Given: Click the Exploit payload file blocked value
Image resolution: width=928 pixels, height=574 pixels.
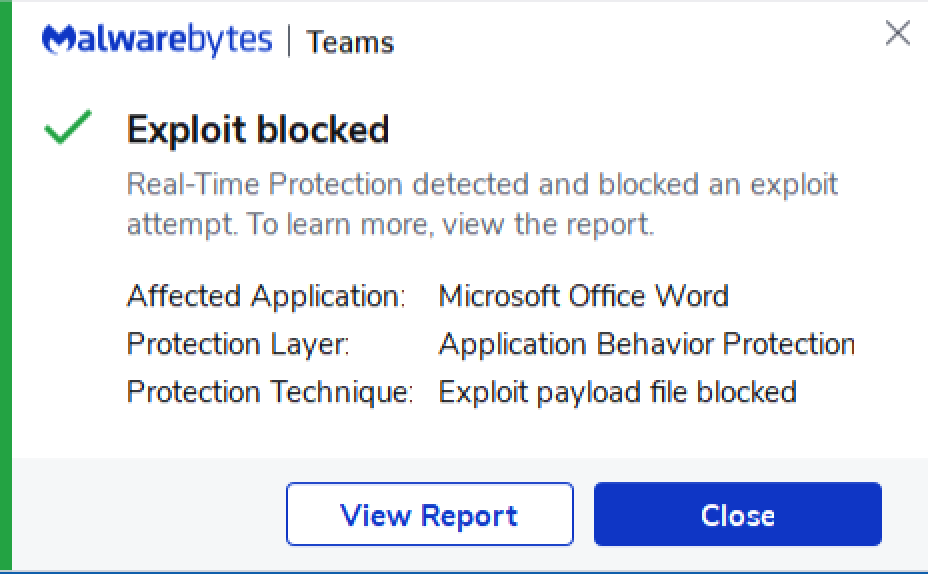Looking at the screenshot, I should pos(618,392).
